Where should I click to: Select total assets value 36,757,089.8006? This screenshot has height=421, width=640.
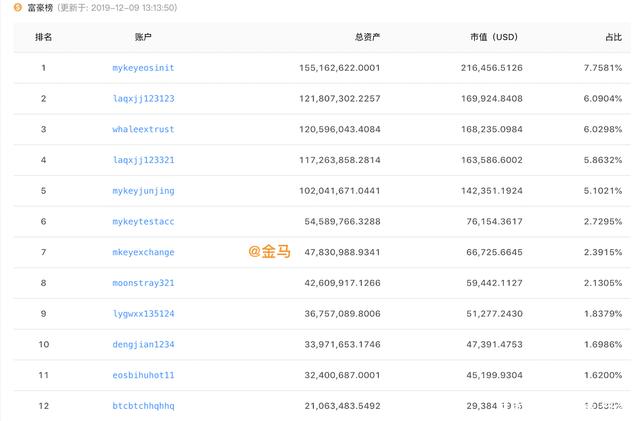coord(342,314)
